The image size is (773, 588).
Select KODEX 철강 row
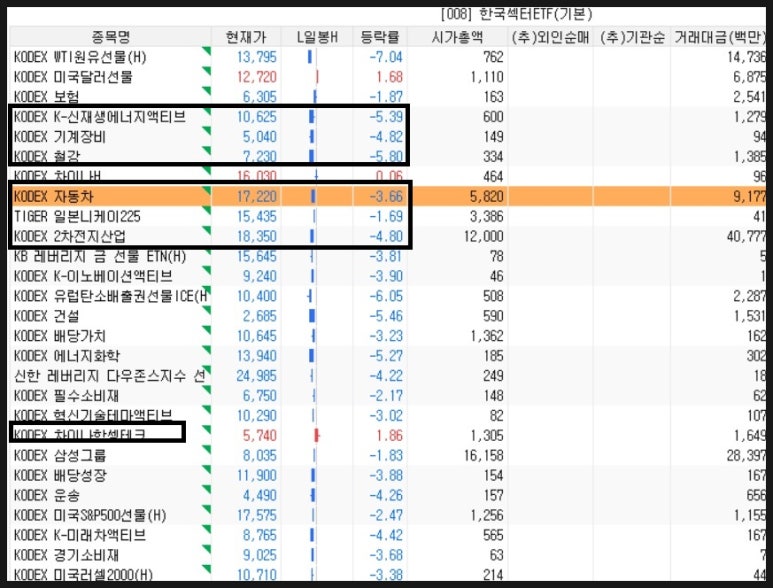pos(387,156)
